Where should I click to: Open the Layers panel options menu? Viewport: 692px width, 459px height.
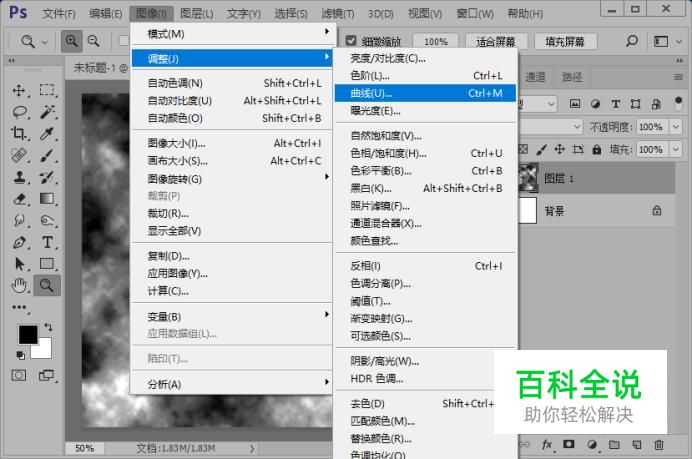[678, 77]
